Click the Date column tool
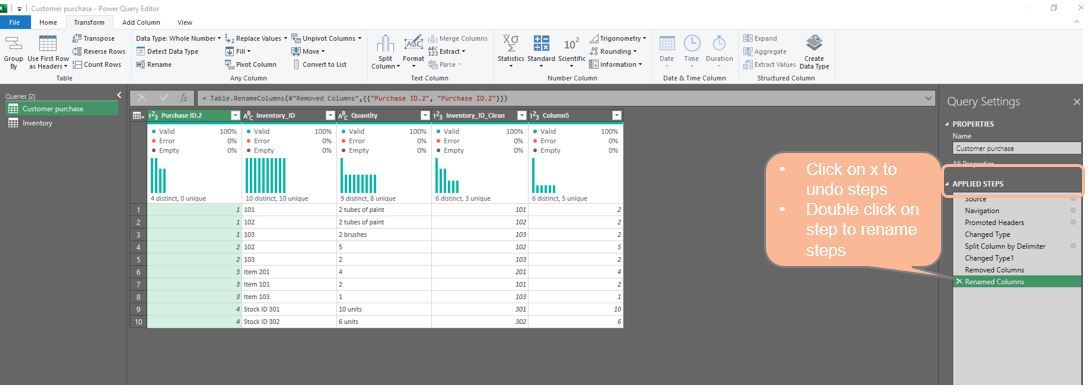Viewport: 1090px width, 392px height. [x=667, y=50]
